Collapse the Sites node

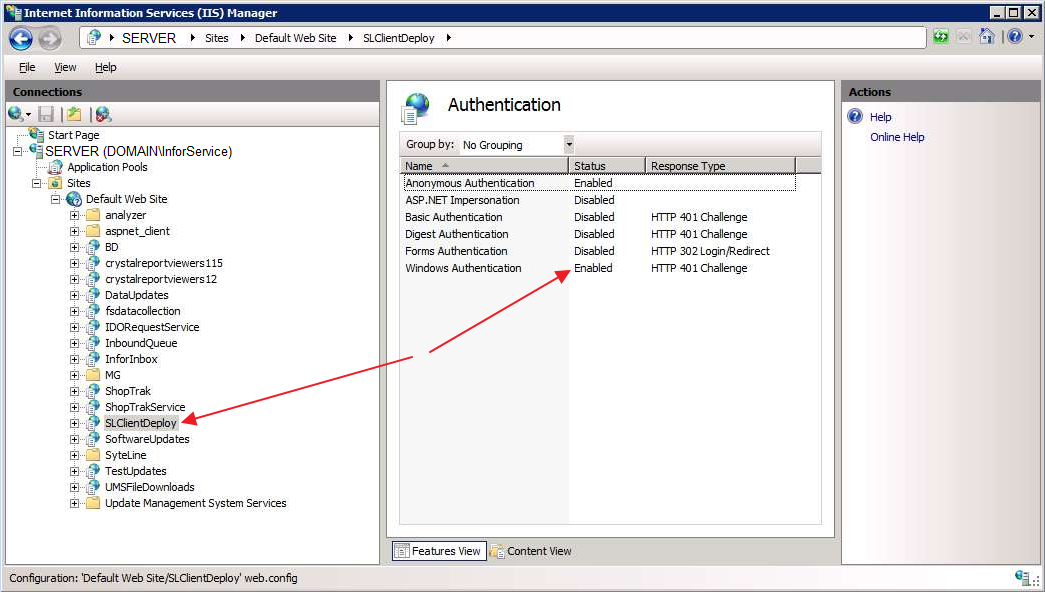pyautogui.click(x=37, y=183)
